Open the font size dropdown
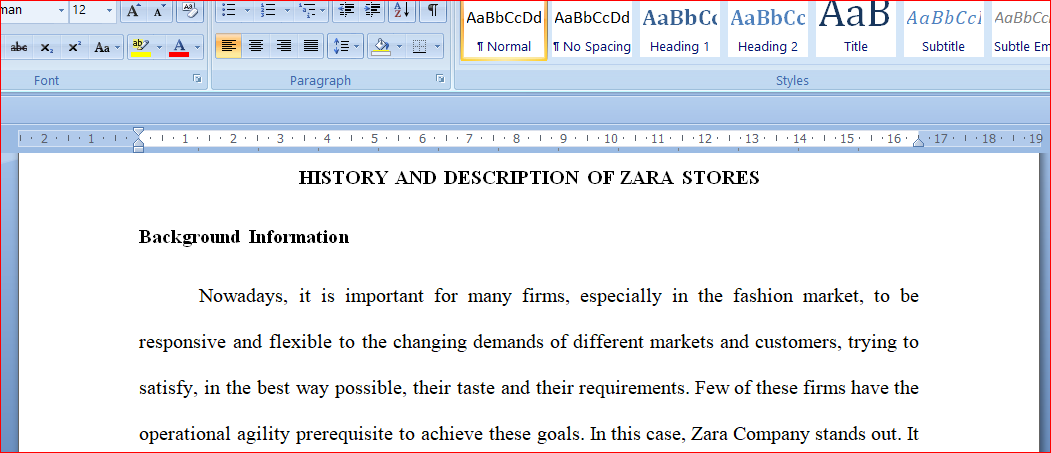 coord(109,10)
